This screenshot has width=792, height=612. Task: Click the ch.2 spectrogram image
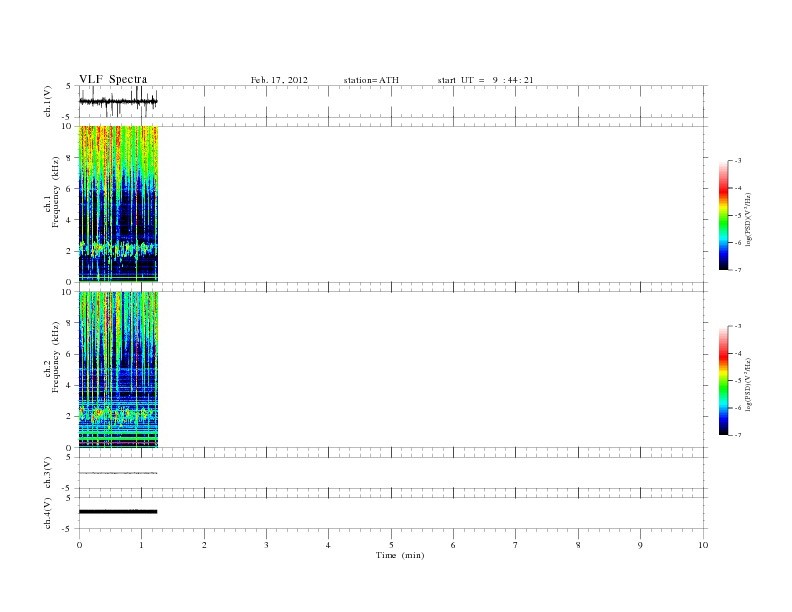(x=119, y=370)
